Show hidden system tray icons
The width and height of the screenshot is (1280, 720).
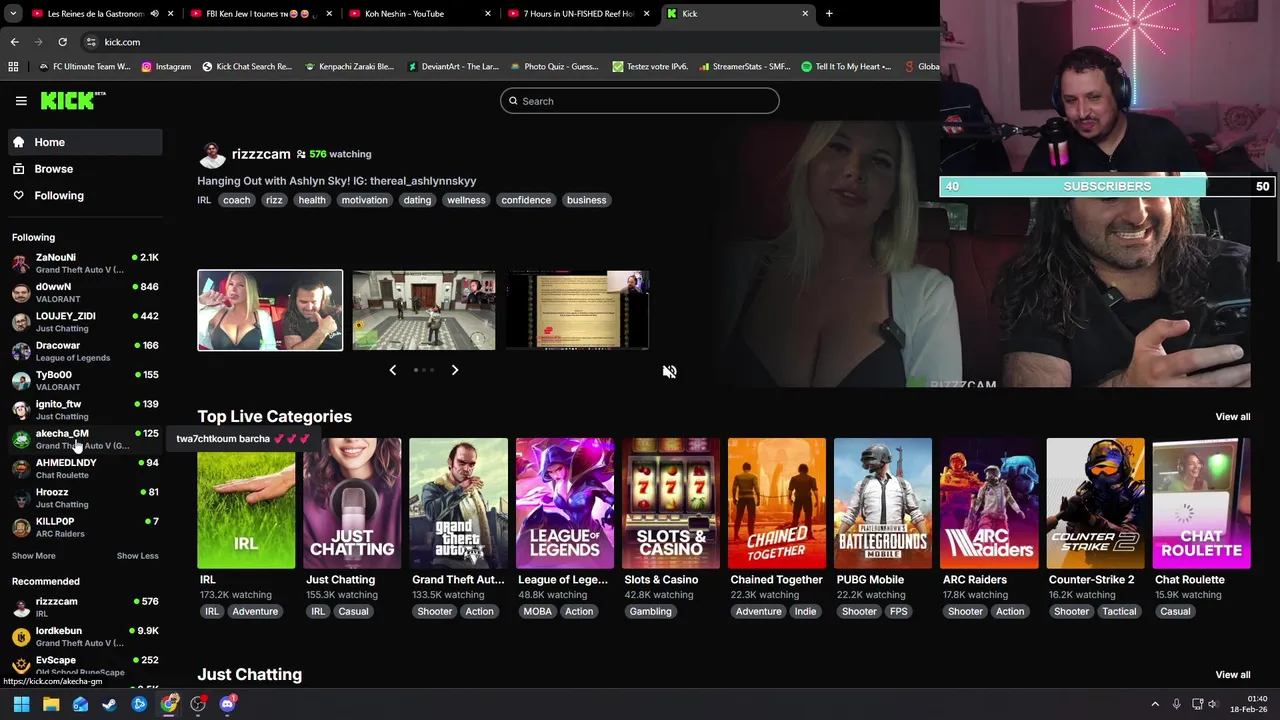(x=1155, y=704)
